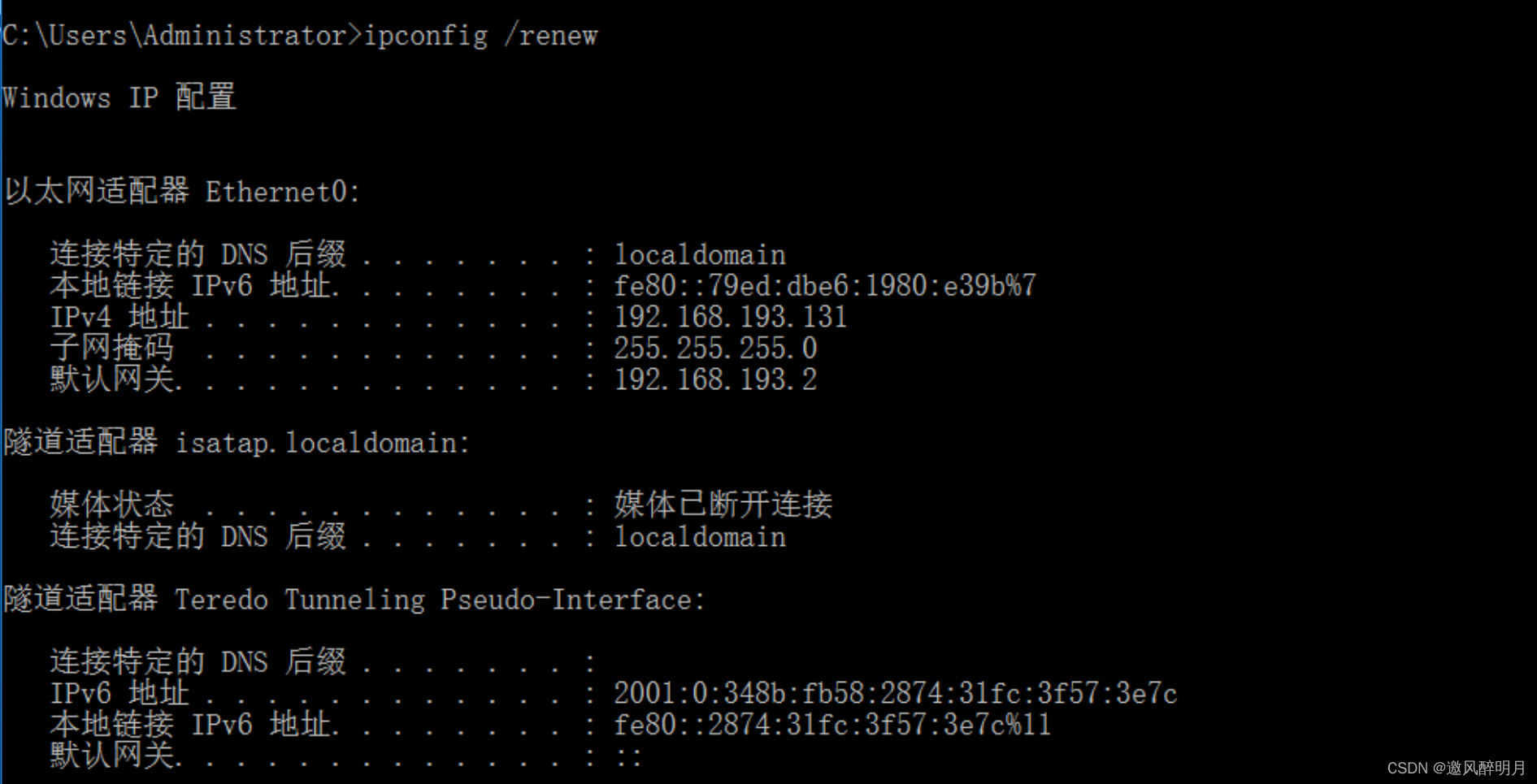Click the typed command ipconfig /renew
This screenshot has height=784, width=1537.
pos(480,36)
